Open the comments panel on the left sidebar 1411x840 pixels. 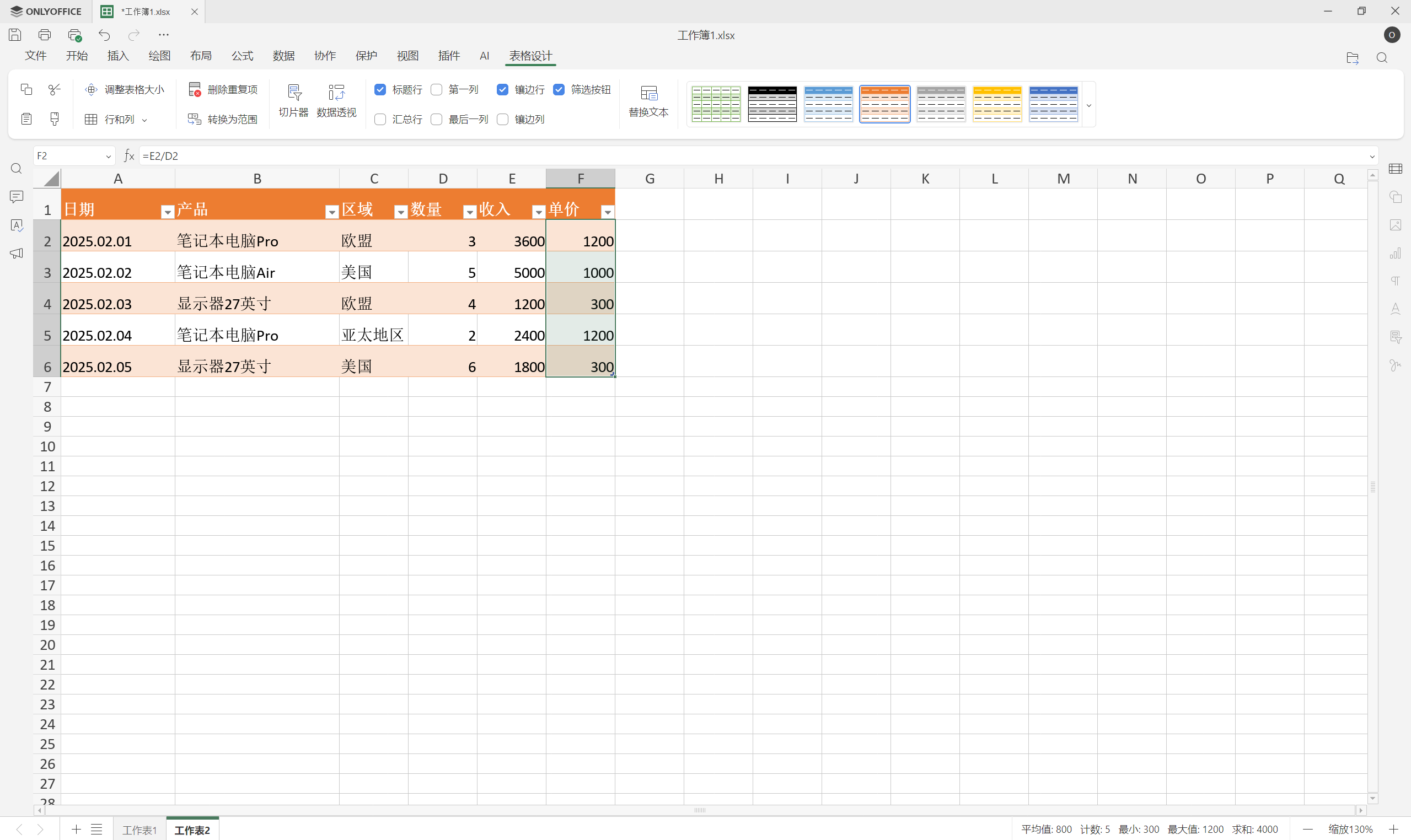(x=17, y=197)
